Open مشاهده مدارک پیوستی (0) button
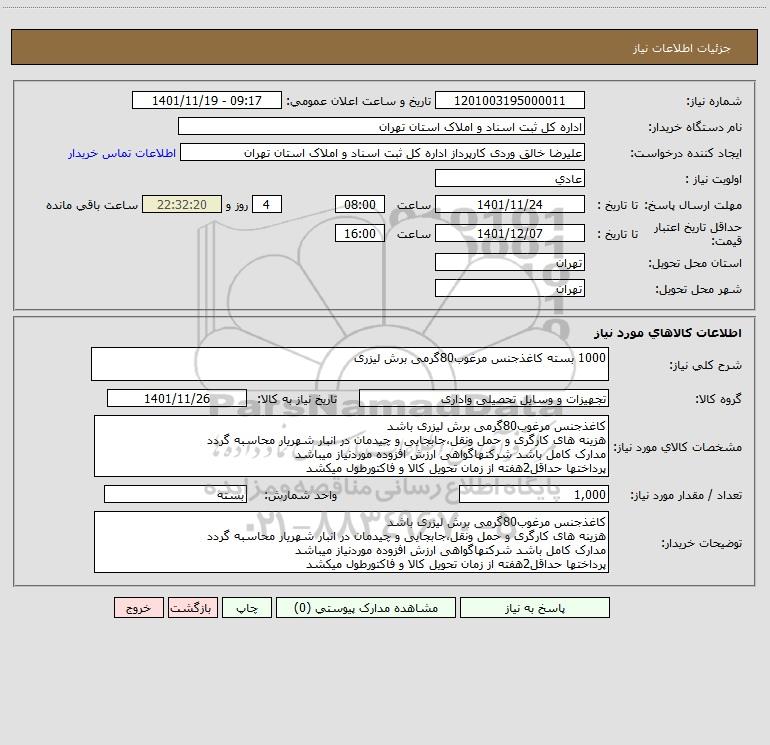This screenshot has width=770, height=745. tap(366, 608)
